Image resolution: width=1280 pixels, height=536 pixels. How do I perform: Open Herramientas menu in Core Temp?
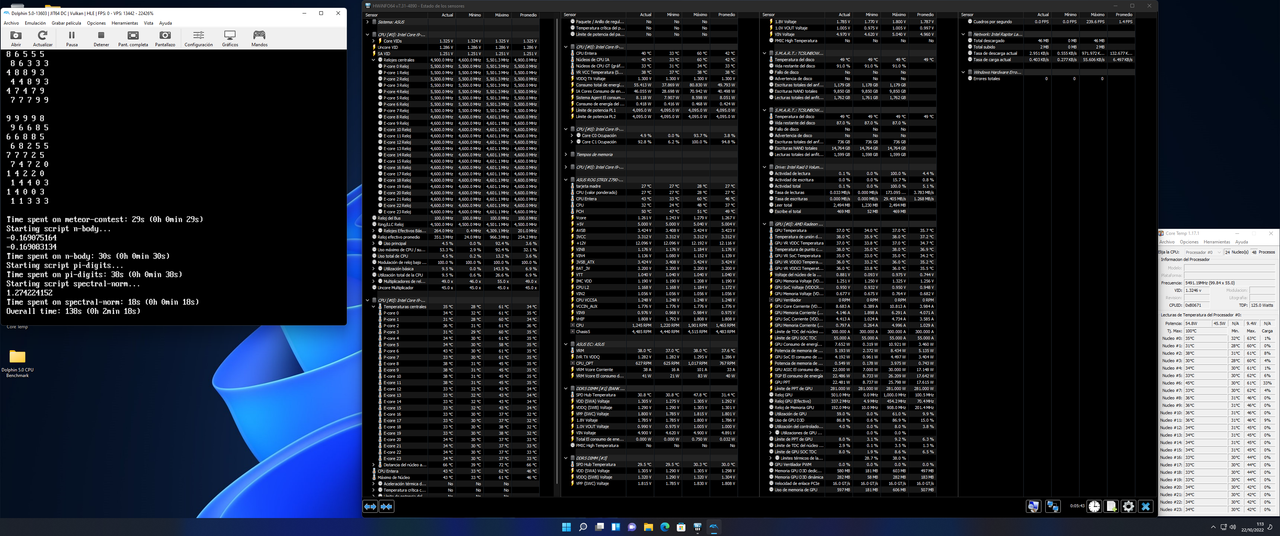tap(1217, 242)
